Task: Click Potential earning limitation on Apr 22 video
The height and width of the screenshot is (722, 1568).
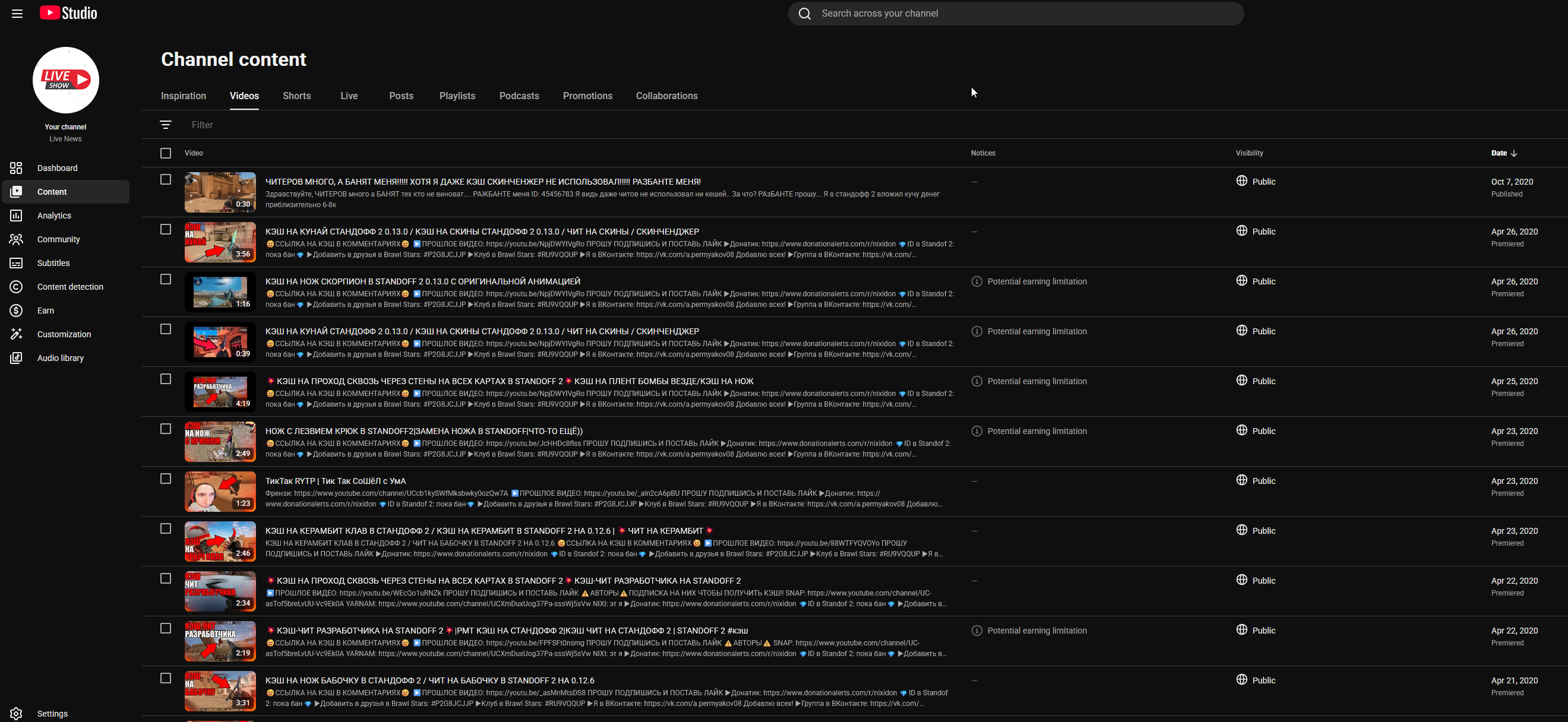Action: point(1036,631)
